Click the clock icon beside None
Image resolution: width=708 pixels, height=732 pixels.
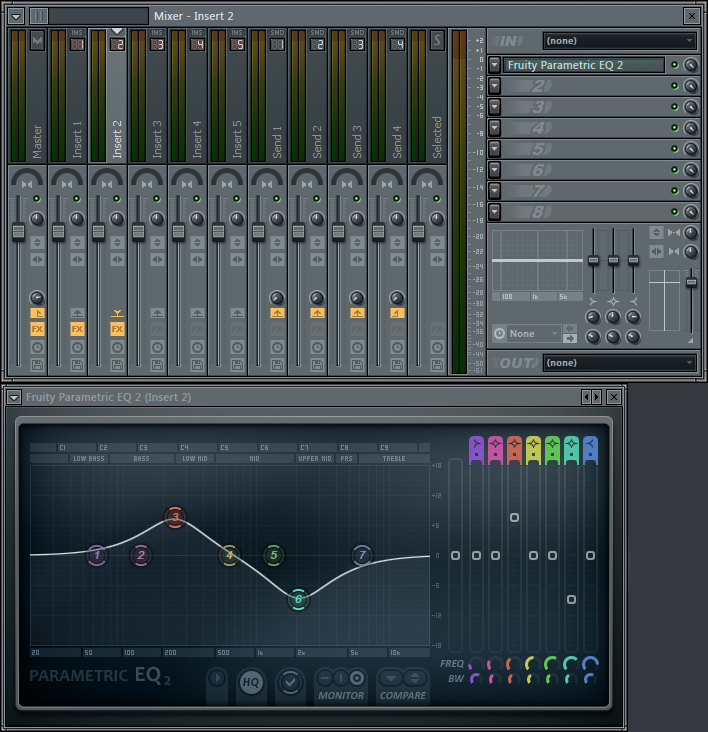click(x=499, y=334)
